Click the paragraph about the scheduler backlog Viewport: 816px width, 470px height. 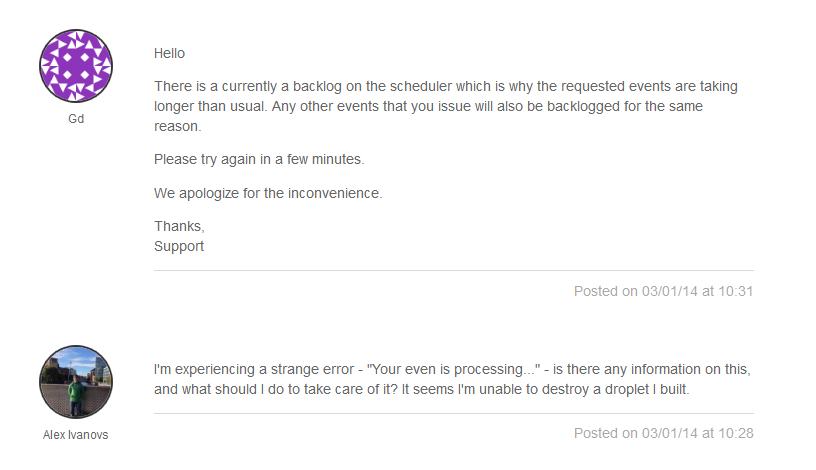[x=446, y=106]
